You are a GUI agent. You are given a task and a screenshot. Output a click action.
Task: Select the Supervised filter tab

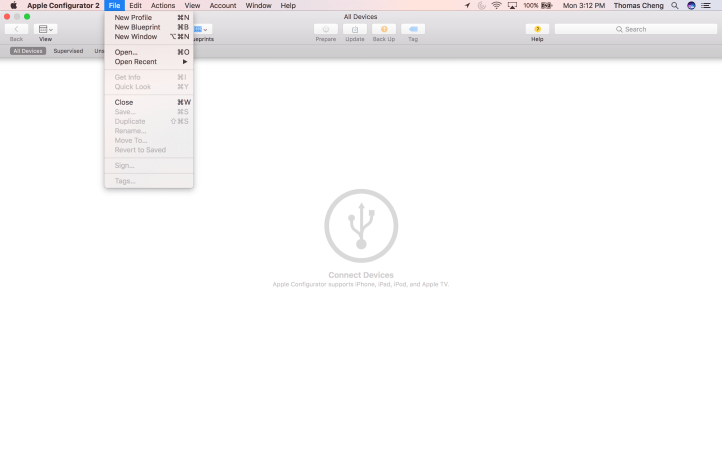point(68,51)
